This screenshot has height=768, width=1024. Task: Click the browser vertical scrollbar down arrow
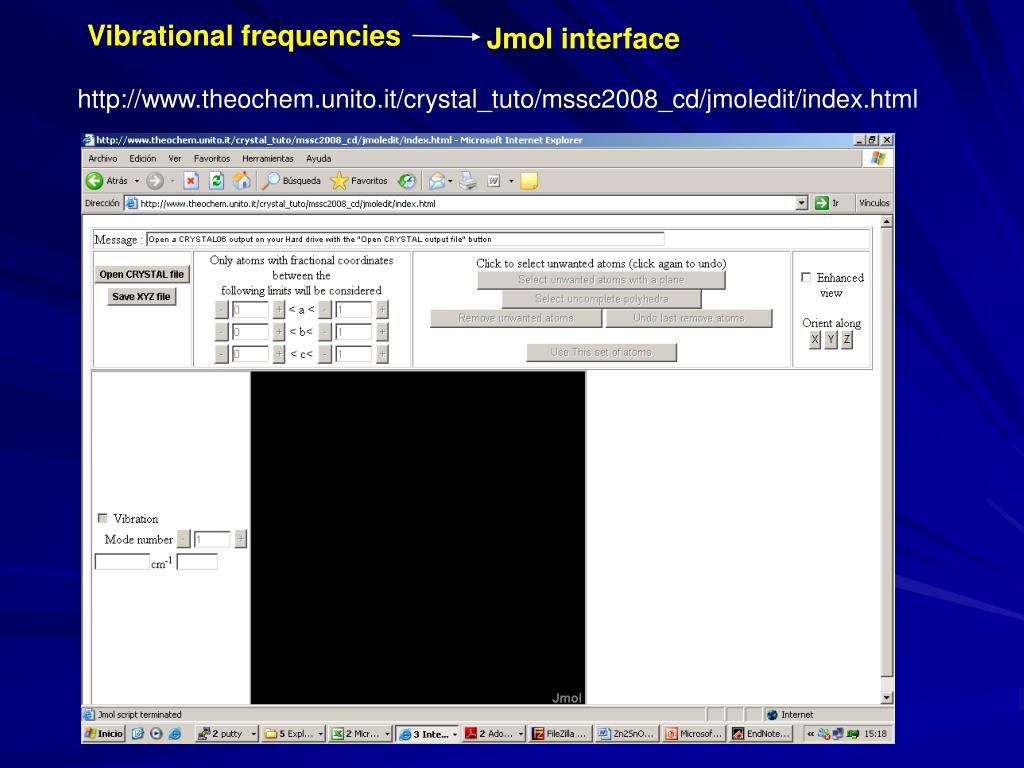coord(886,697)
